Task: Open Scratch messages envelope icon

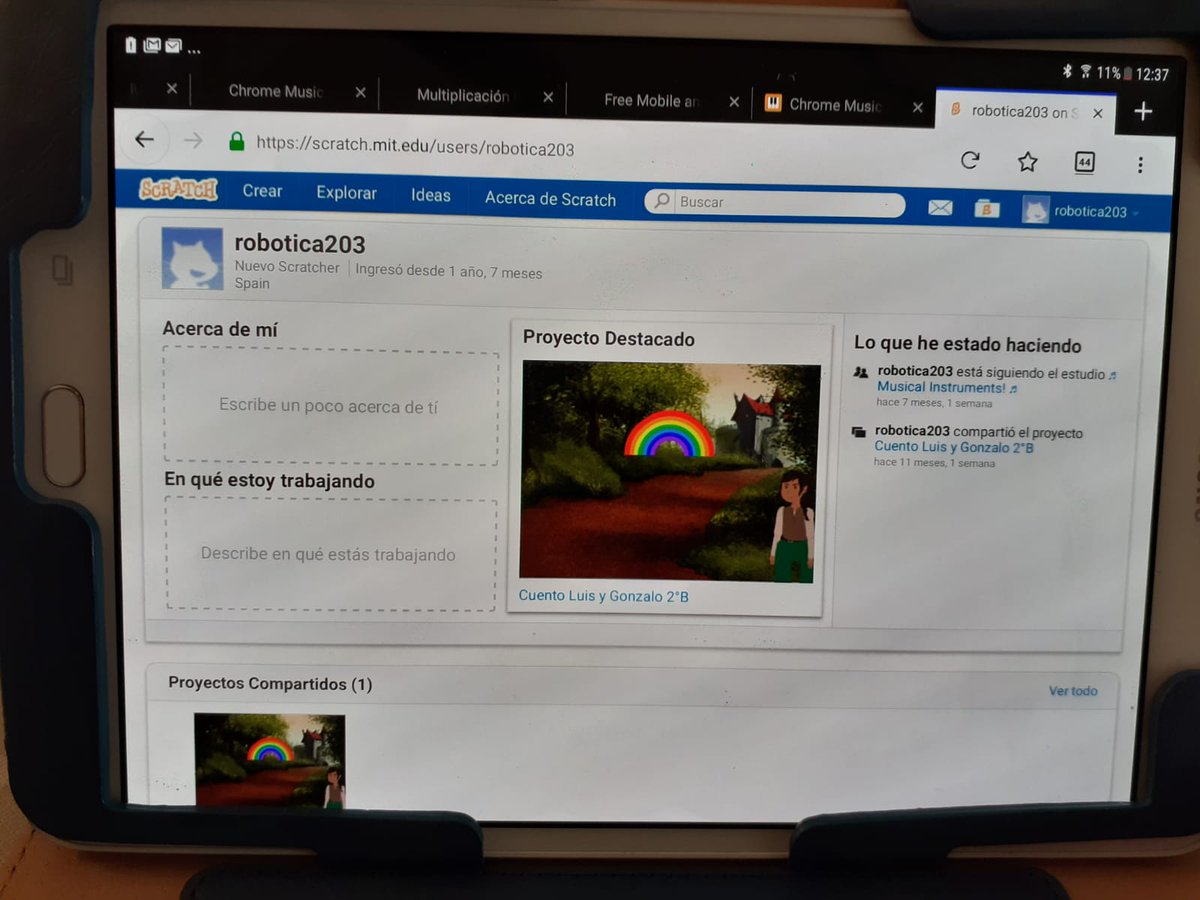Action: 940,208
